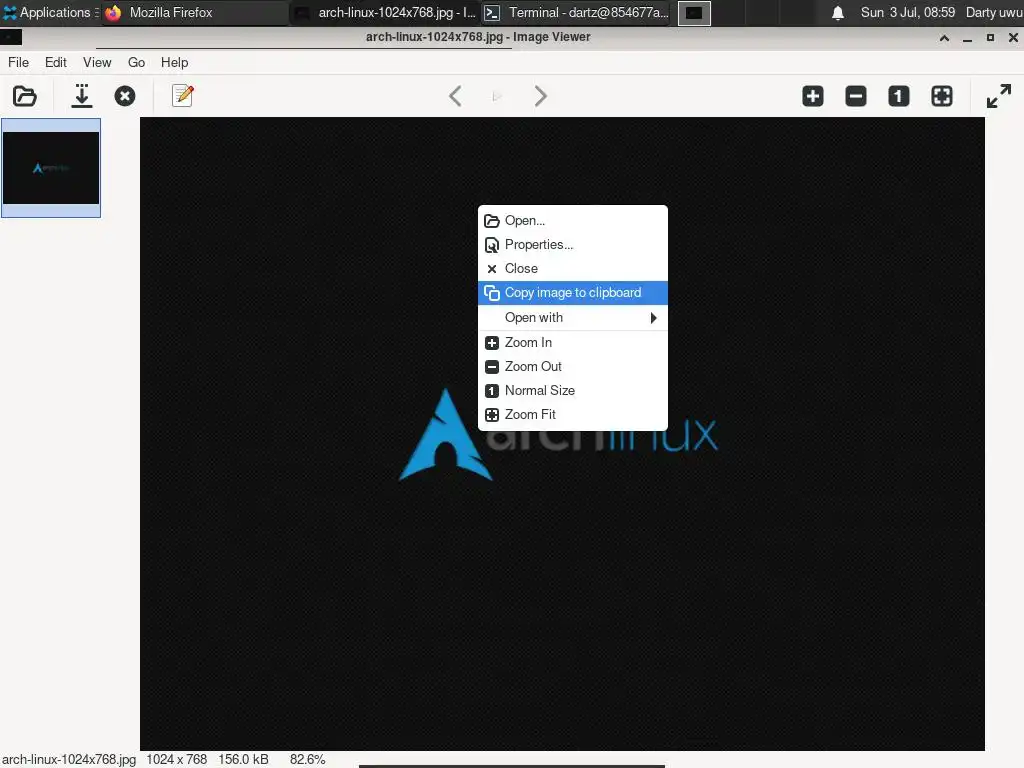1024x768 pixels.
Task: Click the workspace switcher thumbnail in the panel
Action: [x=694, y=13]
